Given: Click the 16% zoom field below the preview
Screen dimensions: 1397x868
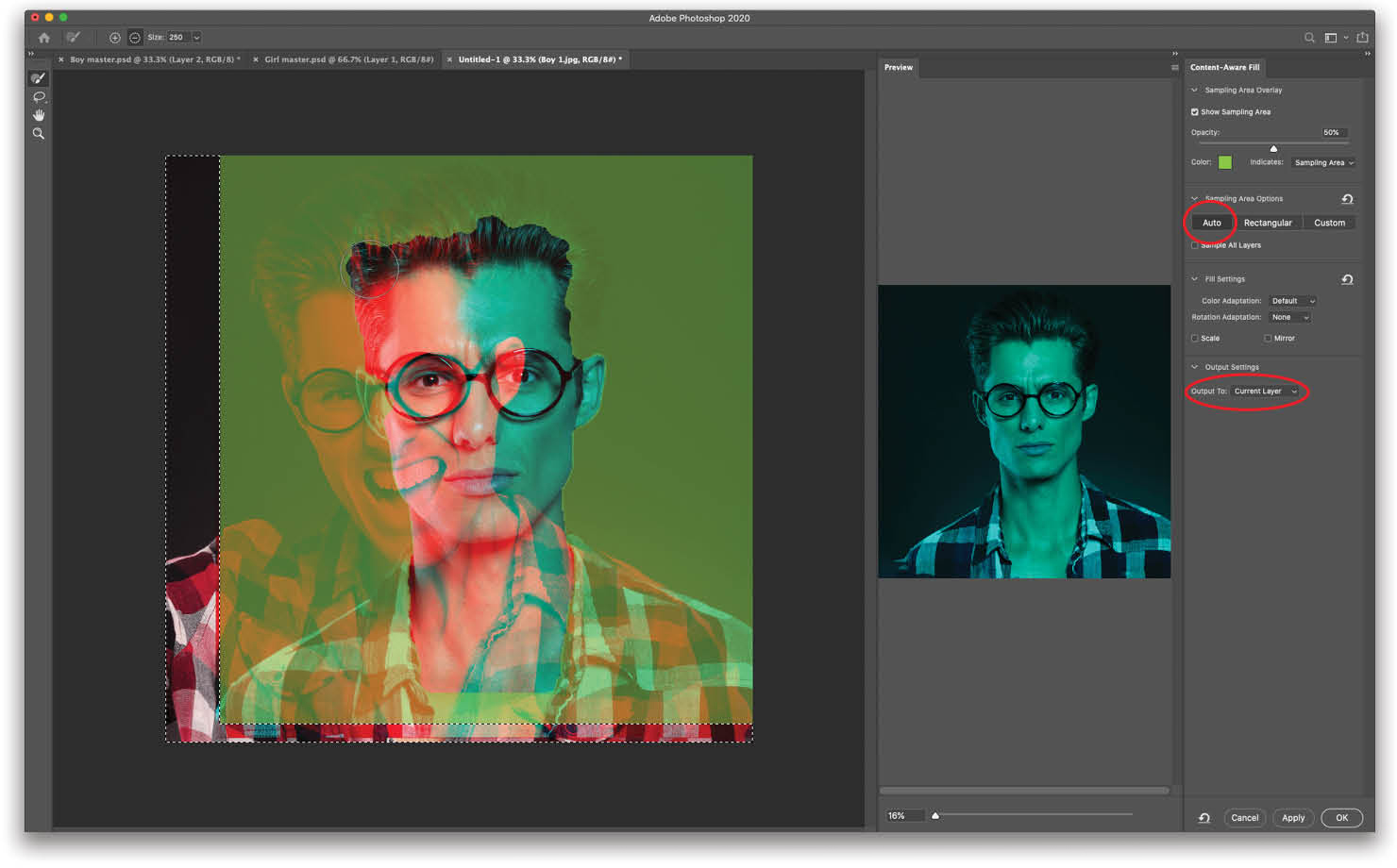Looking at the screenshot, I should point(902,814).
